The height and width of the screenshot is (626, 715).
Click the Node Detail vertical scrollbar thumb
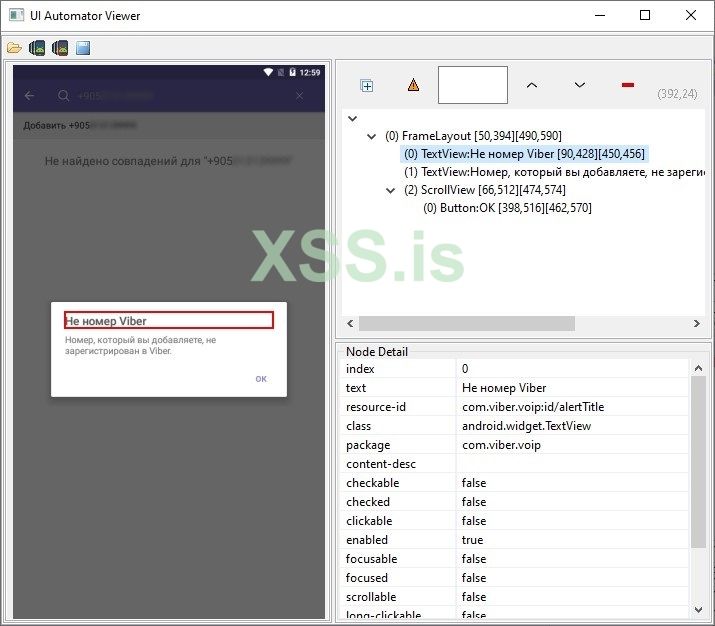[698, 462]
